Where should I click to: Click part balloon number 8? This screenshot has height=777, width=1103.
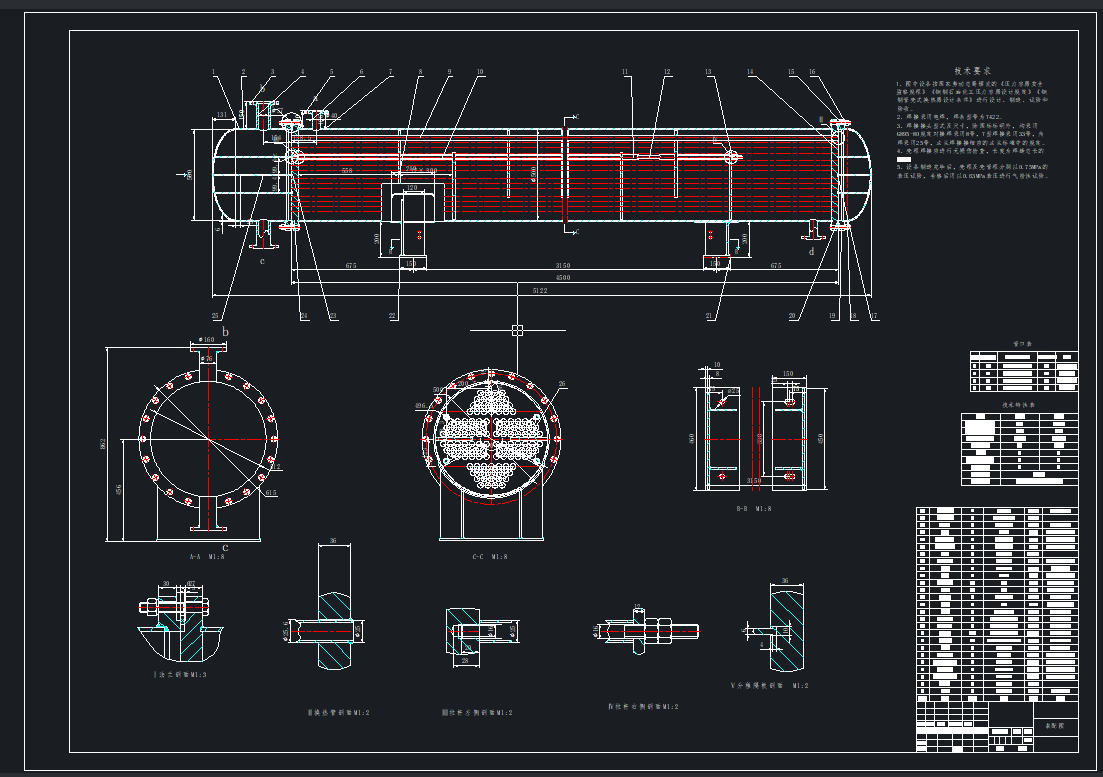[x=421, y=72]
